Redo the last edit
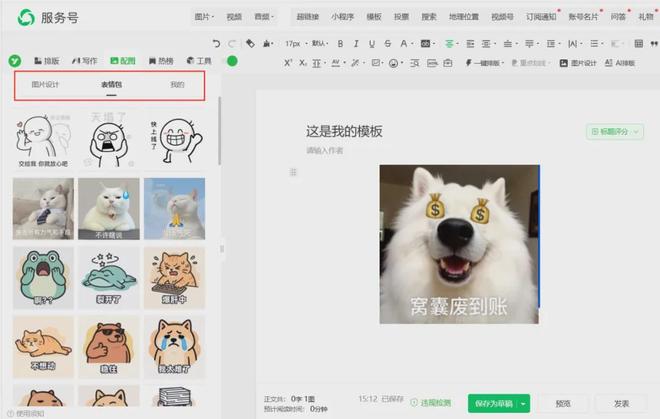The height and width of the screenshot is (419, 660). tap(232, 43)
